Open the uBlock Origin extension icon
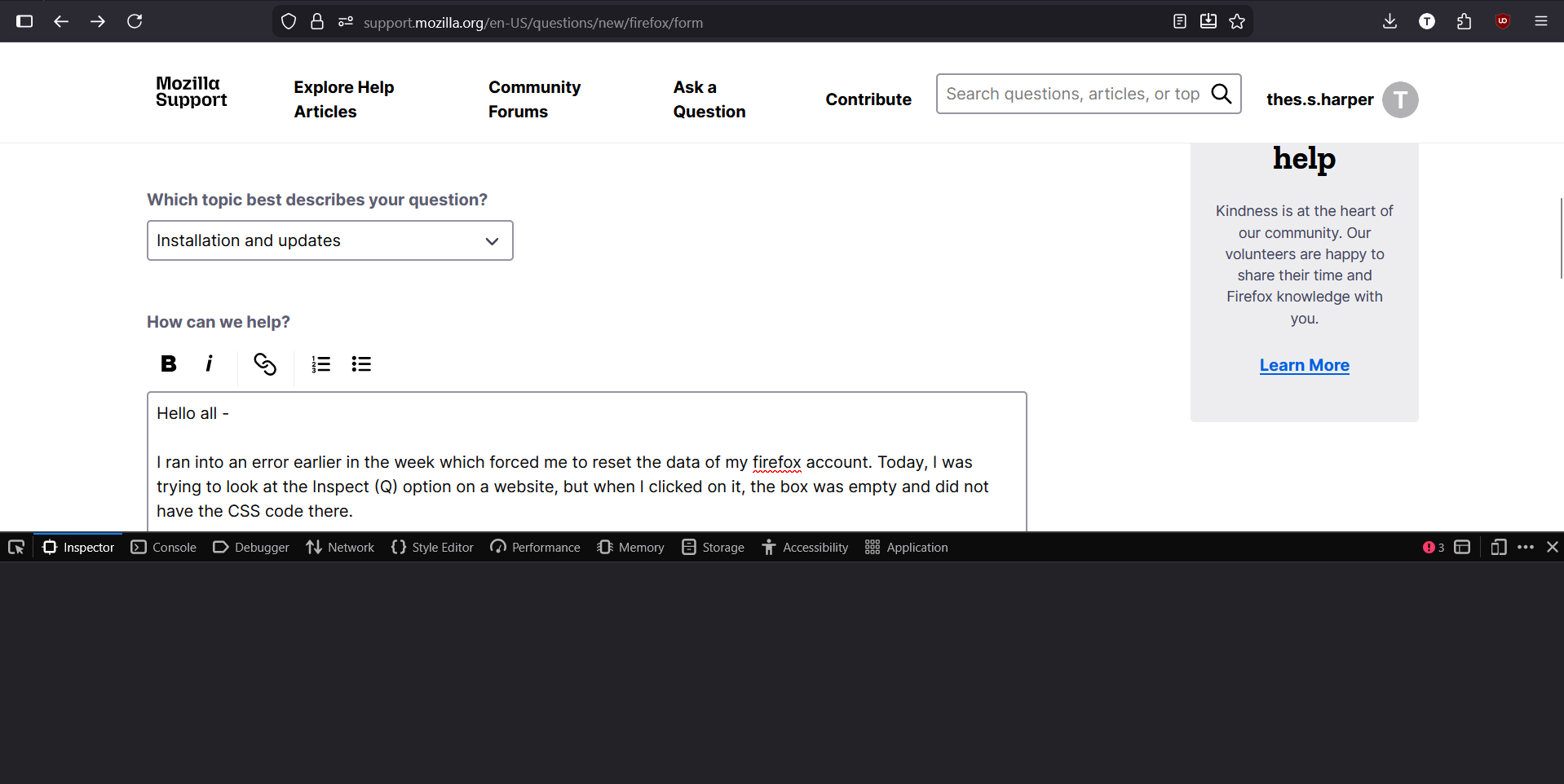 [x=1503, y=21]
